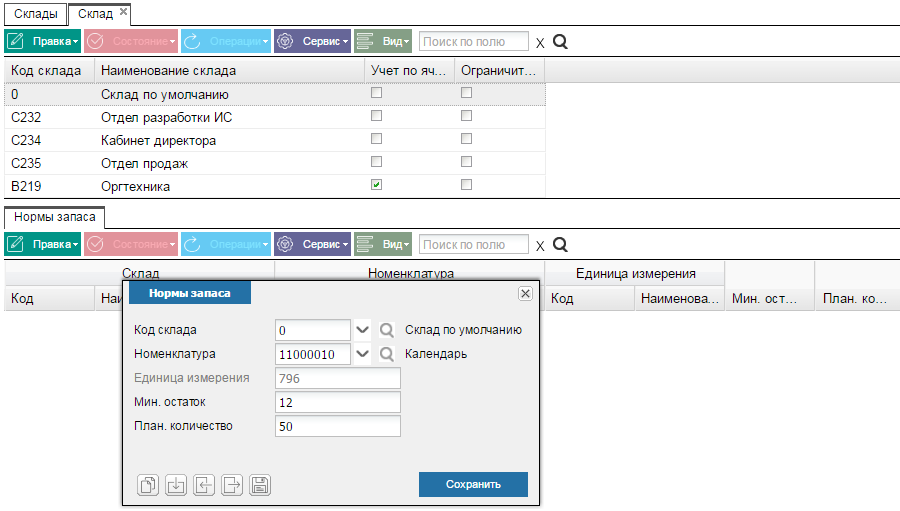Click the previous record arrow icon
The width and height of the screenshot is (900, 511).
(x=204, y=485)
